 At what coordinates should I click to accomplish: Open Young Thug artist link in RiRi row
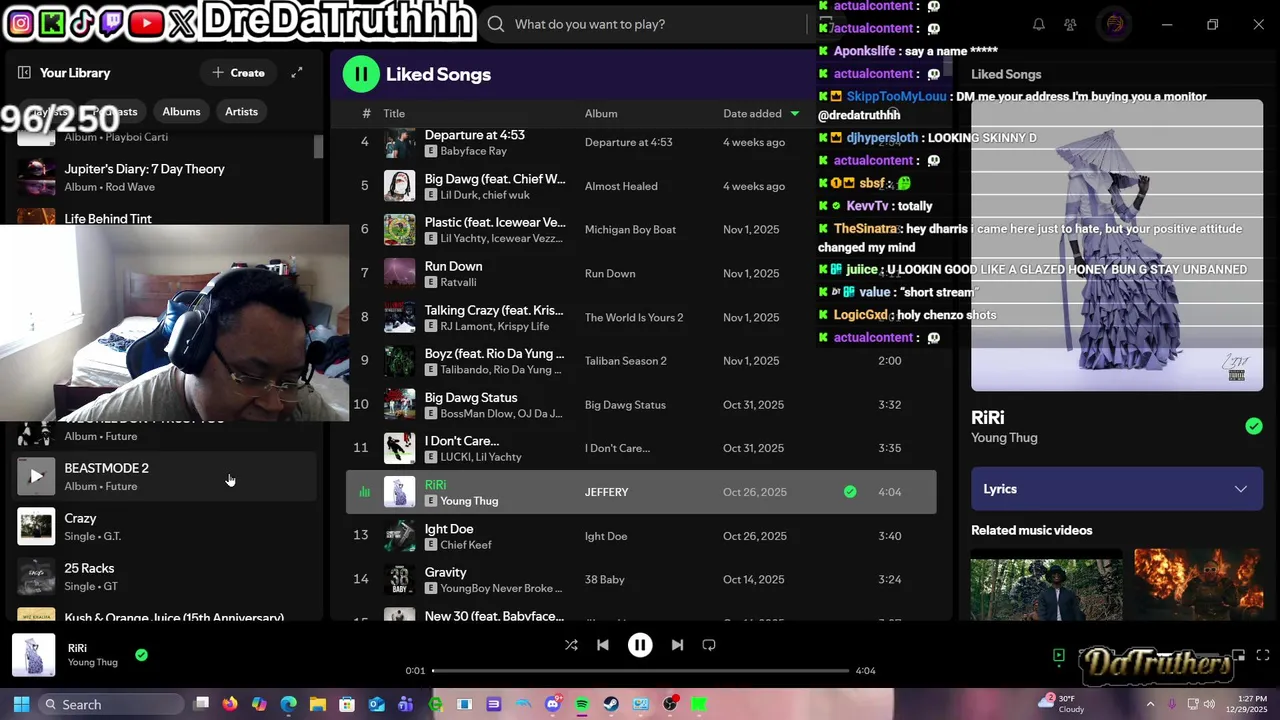(469, 501)
